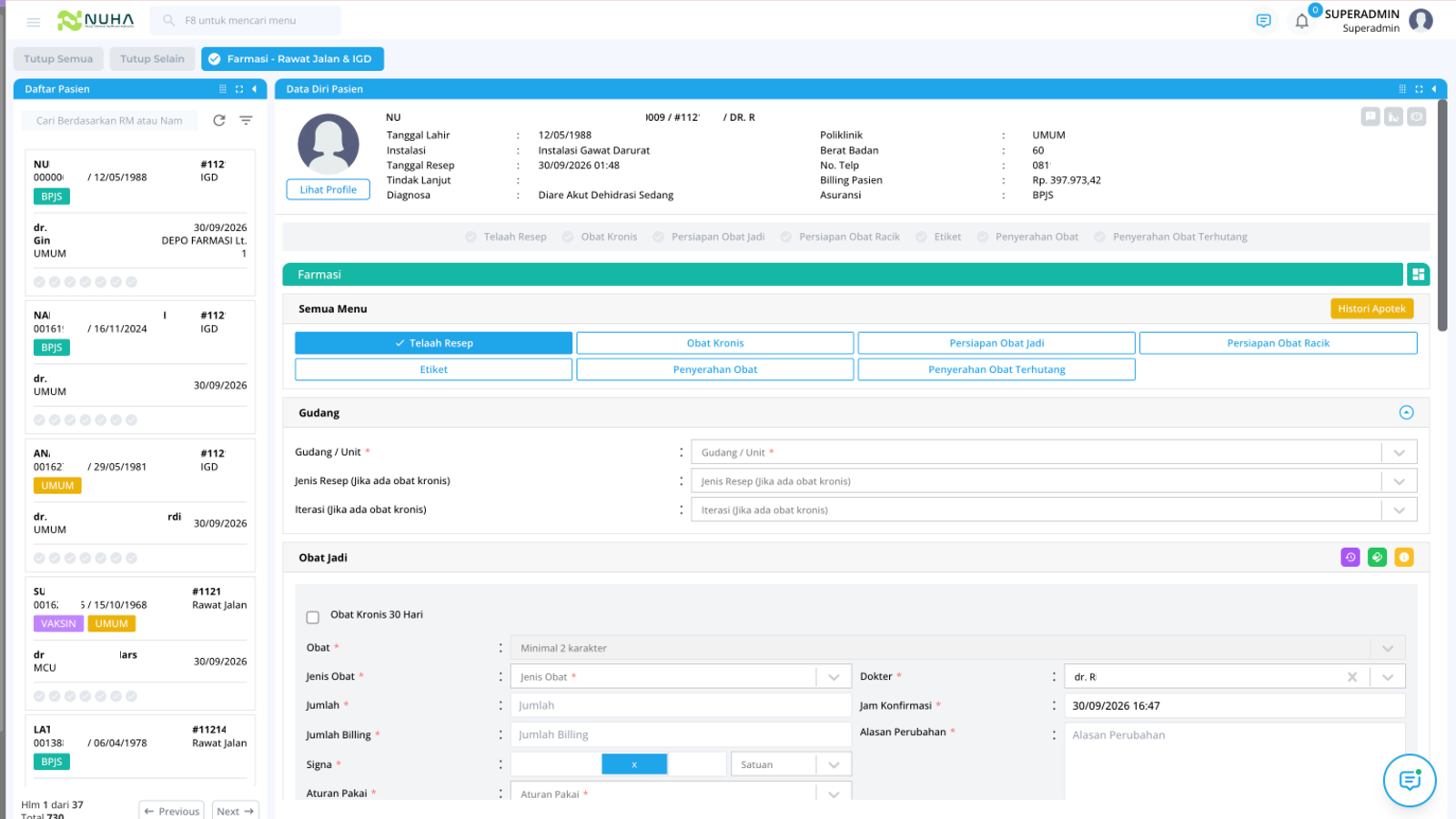Screen dimensions: 1456x819
Task: Open the Signa Satuan dropdown
Action: (x=791, y=764)
